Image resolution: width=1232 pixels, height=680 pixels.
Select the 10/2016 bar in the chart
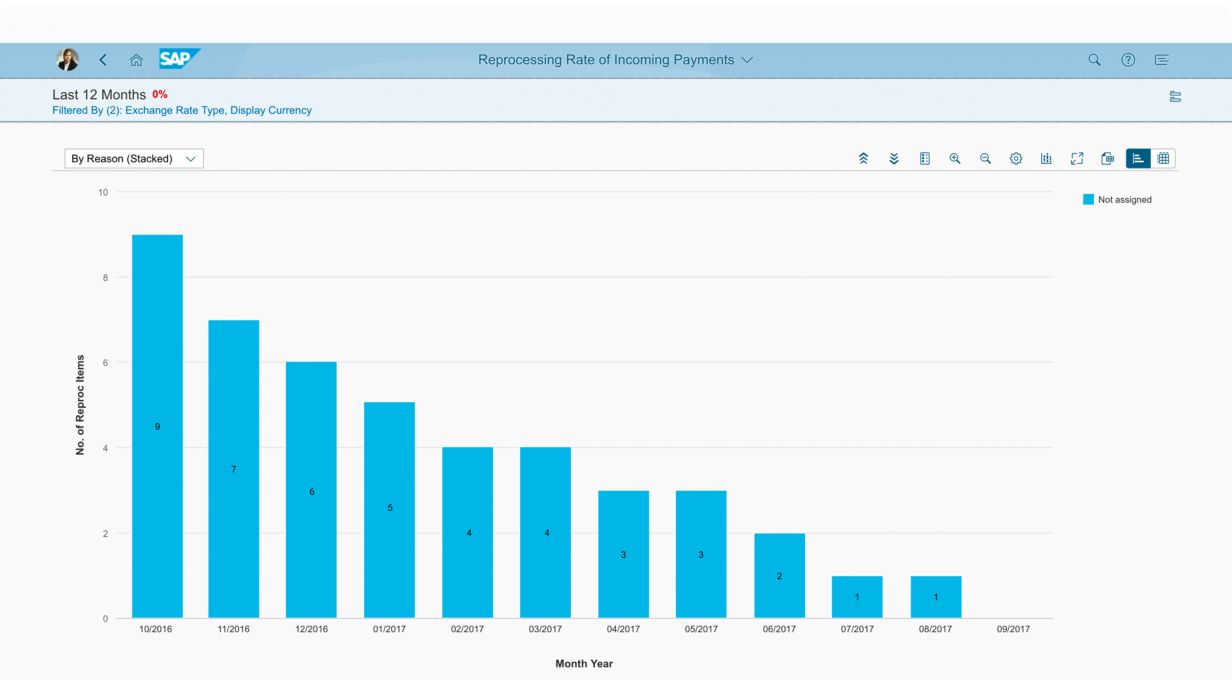click(157, 426)
